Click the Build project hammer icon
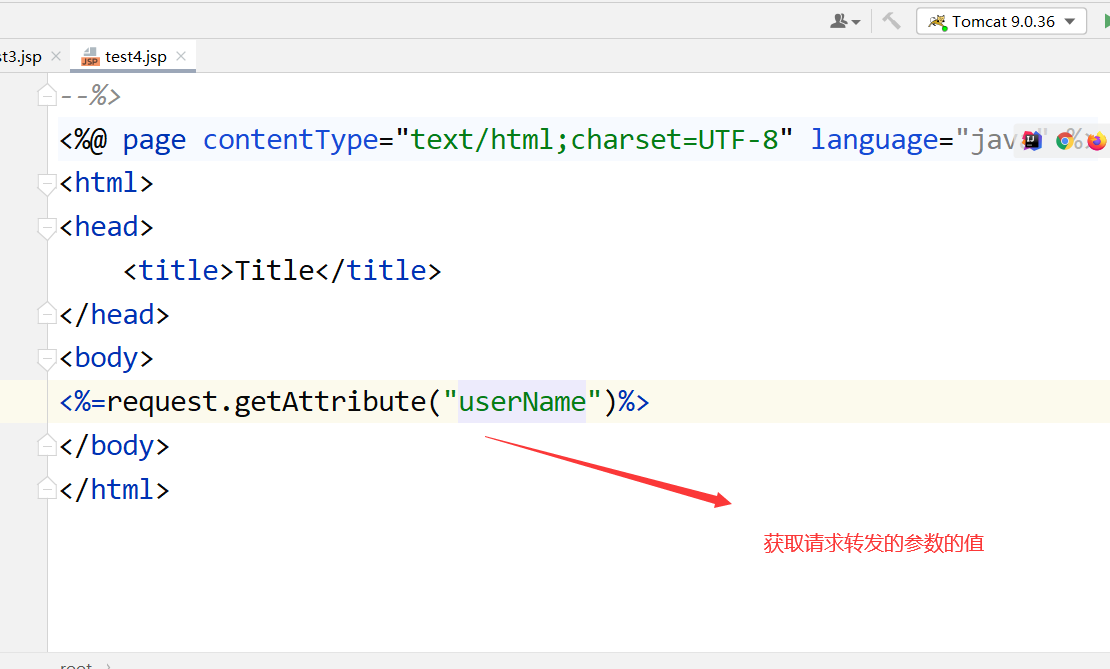The height and width of the screenshot is (669, 1110). click(891, 21)
